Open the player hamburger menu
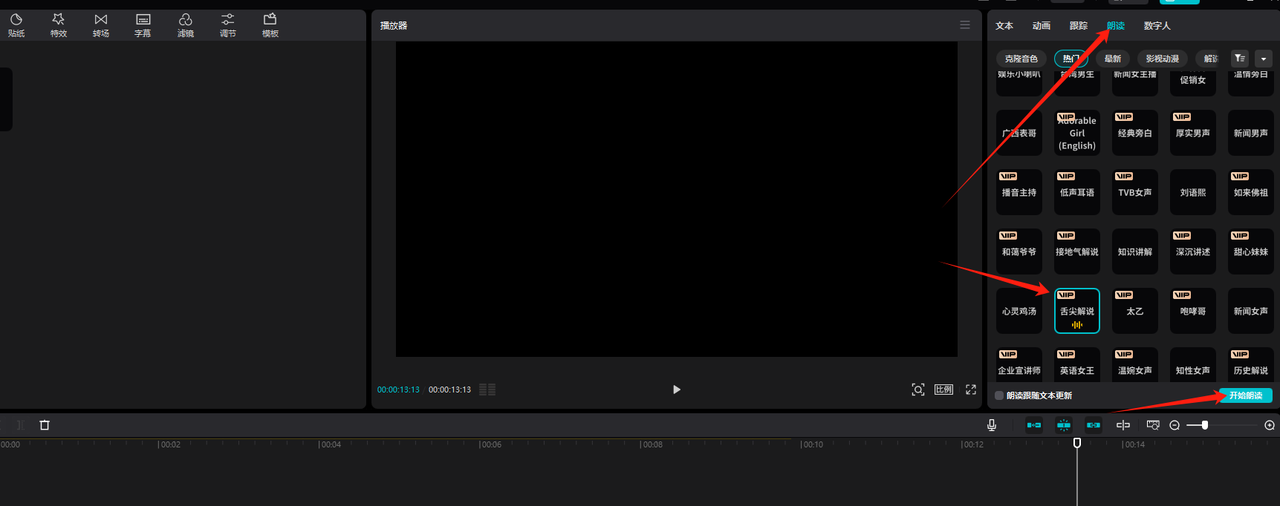 pyautogui.click(x=965, y=25)
